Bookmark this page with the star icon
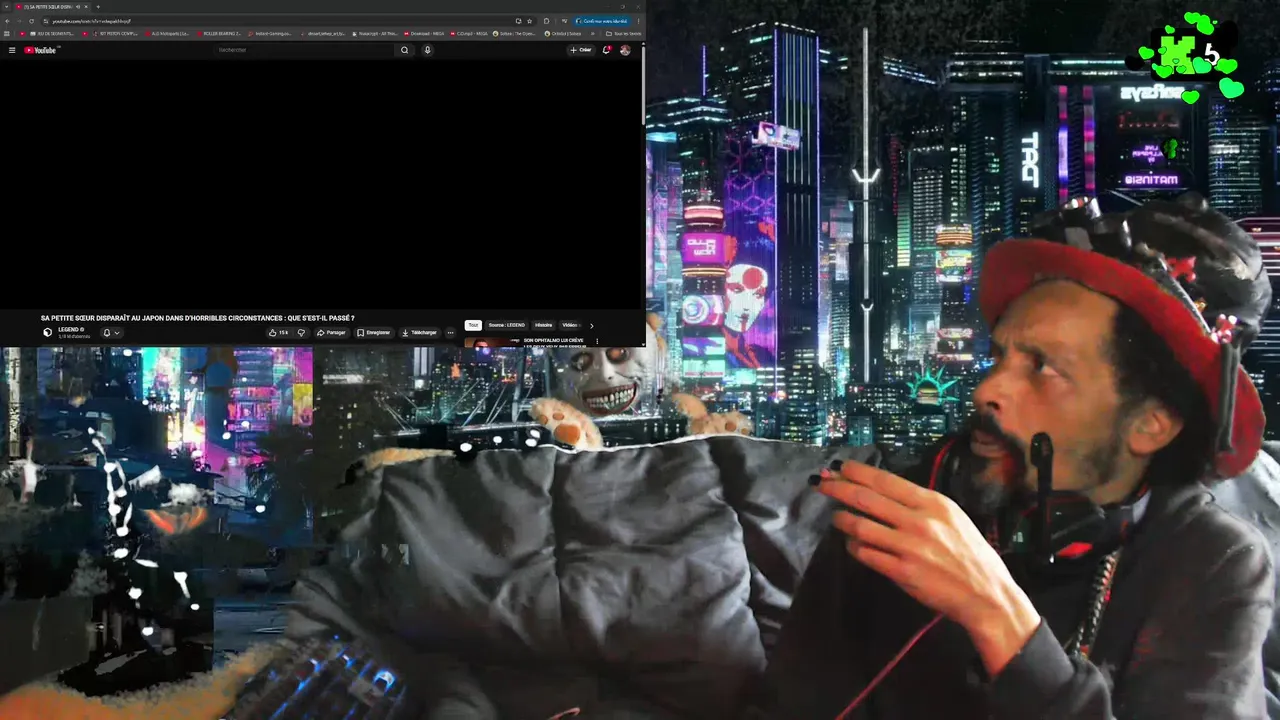 (x=529, y=21)
